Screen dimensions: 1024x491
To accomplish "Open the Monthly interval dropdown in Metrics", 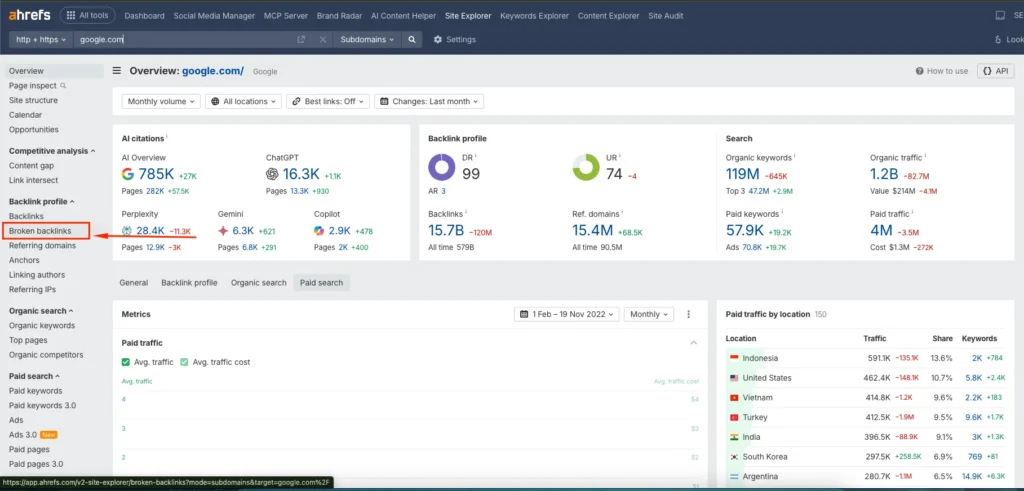I will (648, 314).
